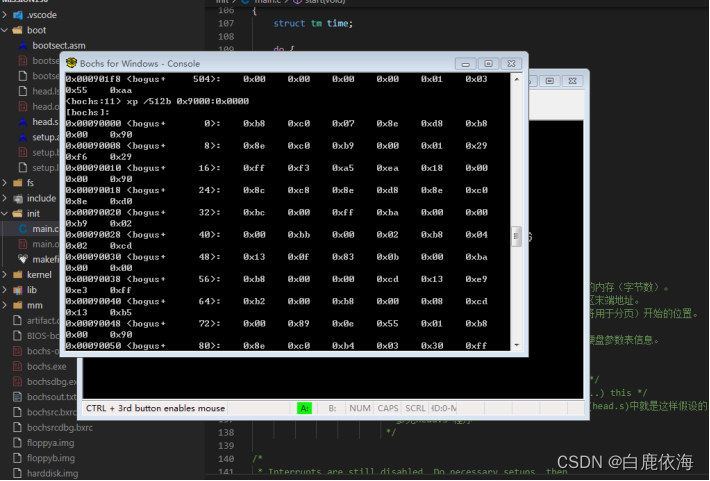Click the console scrollbar thumb
This screenshot has width=710, height=481.
(517, 236)
